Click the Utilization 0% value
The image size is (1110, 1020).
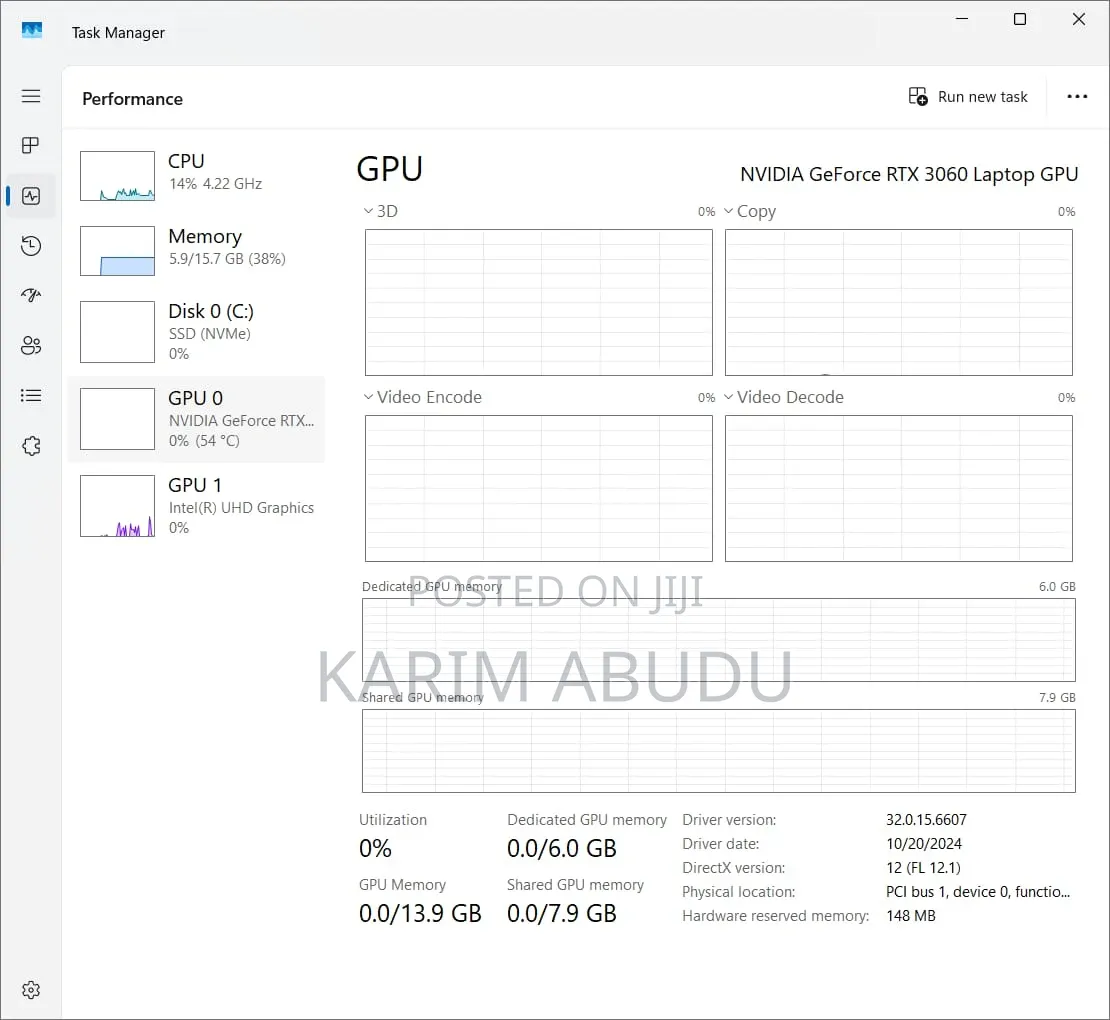click(375, 848)
